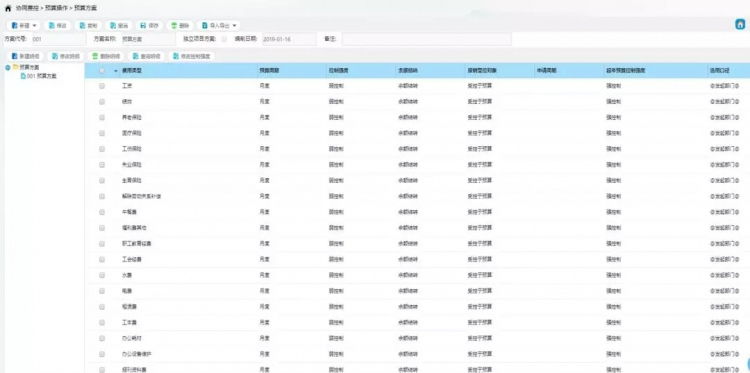Check the 工资 row checkbox
750x373 pixels.
[102, 86]
